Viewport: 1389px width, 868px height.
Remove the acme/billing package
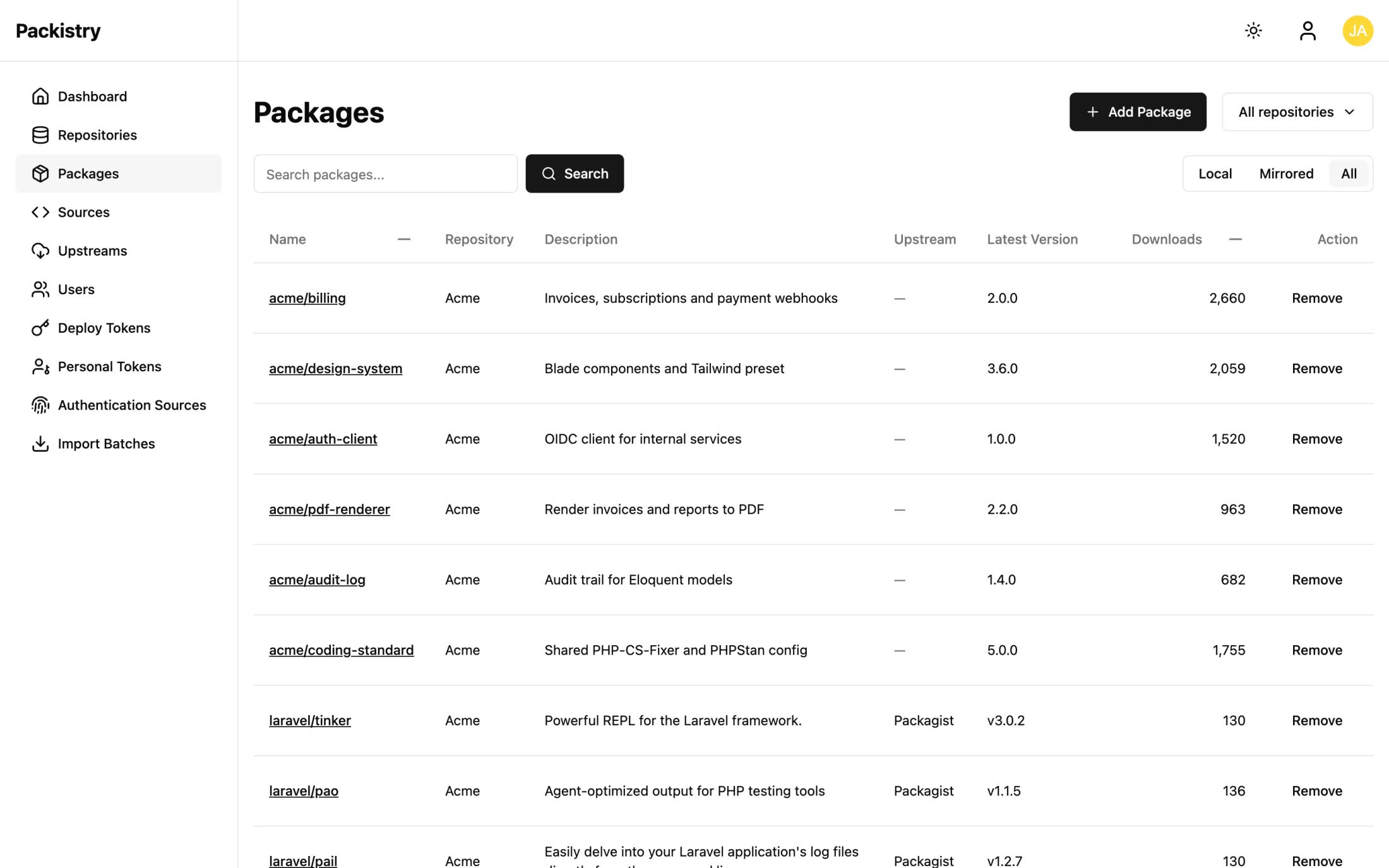(x=1316, y=298)
